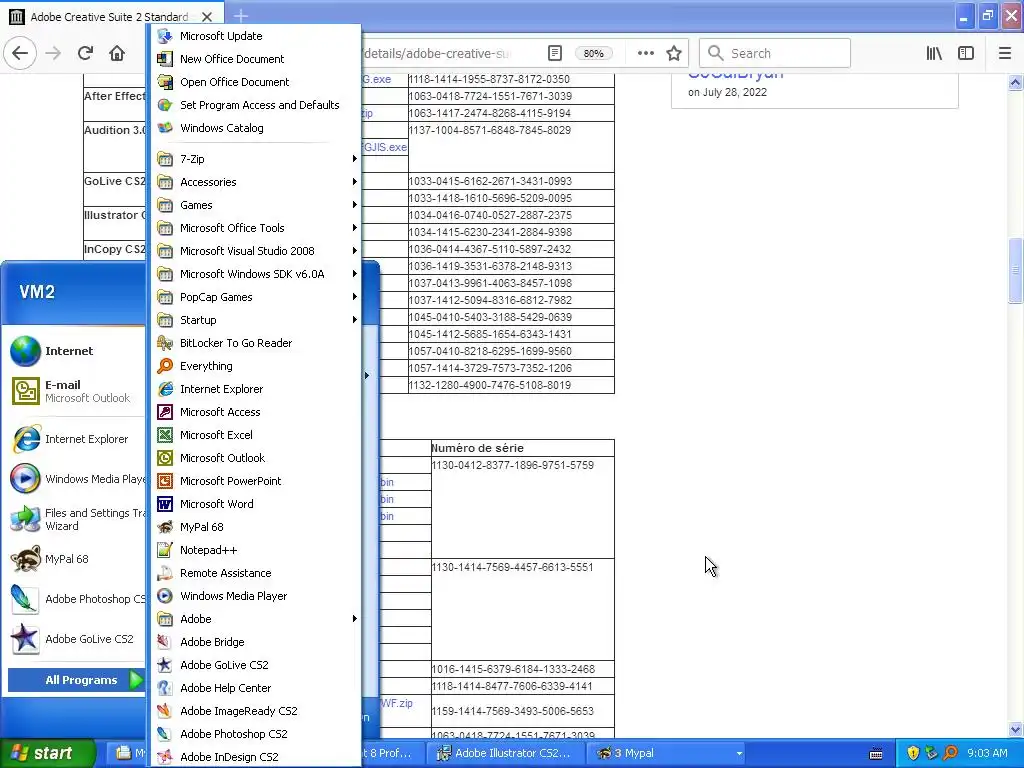Expand Microsoft Windows SDK v6.0A folder
Screen dimensions: 1024x768
[255, 274]
